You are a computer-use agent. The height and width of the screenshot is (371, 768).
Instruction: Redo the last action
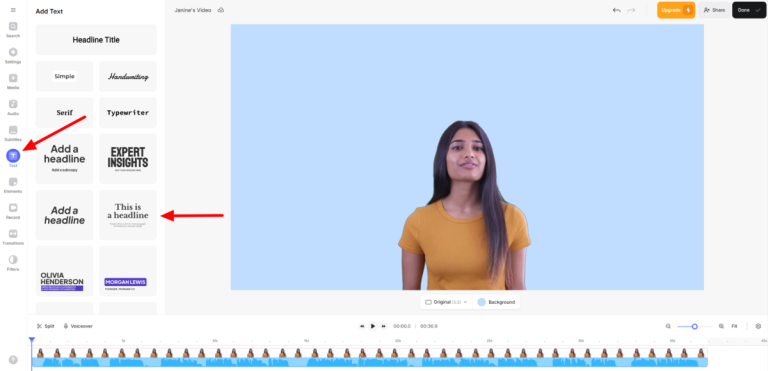tap(631, 10)
